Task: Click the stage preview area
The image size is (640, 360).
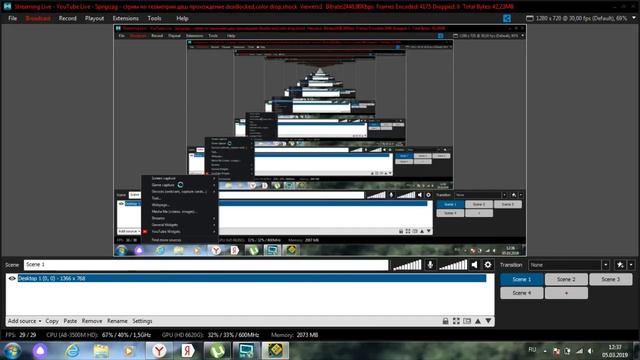Action: (x=320, y=140)
